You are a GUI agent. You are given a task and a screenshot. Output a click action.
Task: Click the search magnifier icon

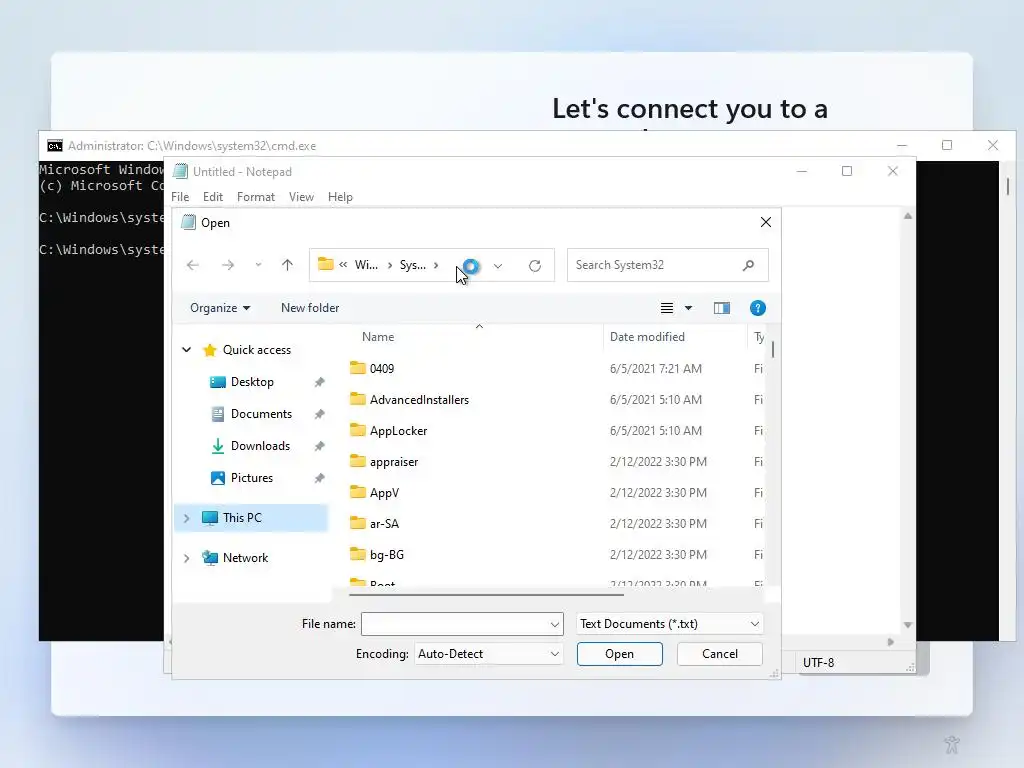coord(748,265)
